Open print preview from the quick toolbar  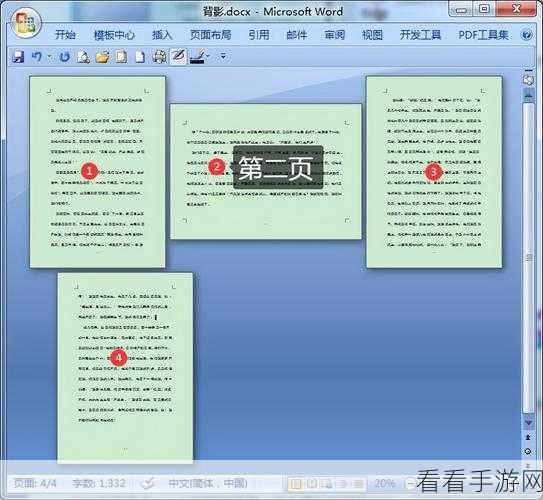pyautogui.click(x=83, y=57)
